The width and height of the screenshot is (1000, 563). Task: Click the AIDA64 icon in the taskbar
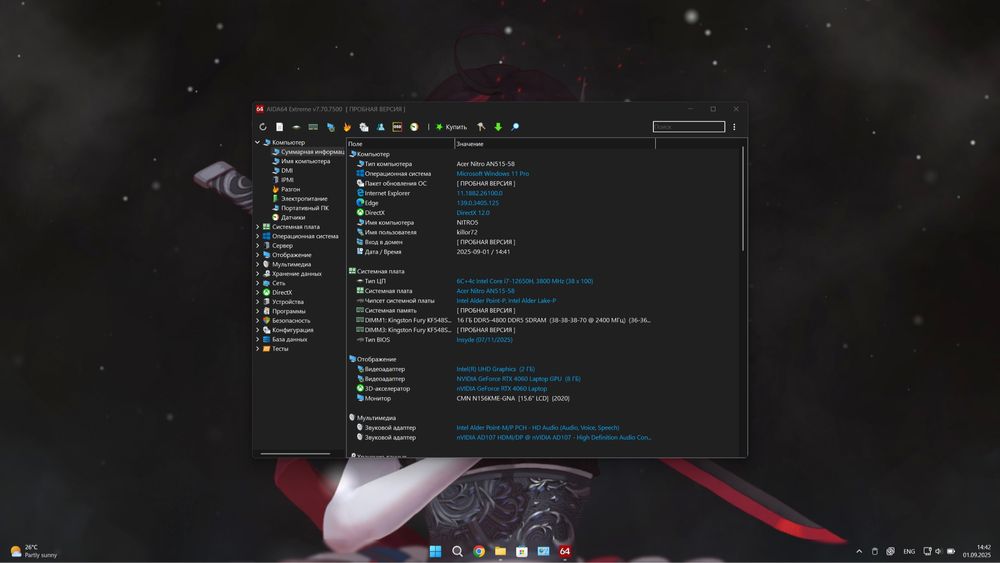[x=565, y=551]
